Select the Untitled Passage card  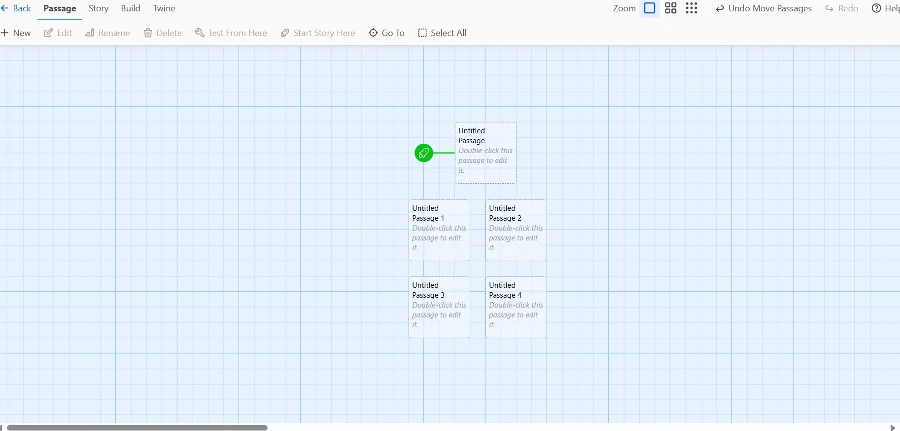point(486,153)
